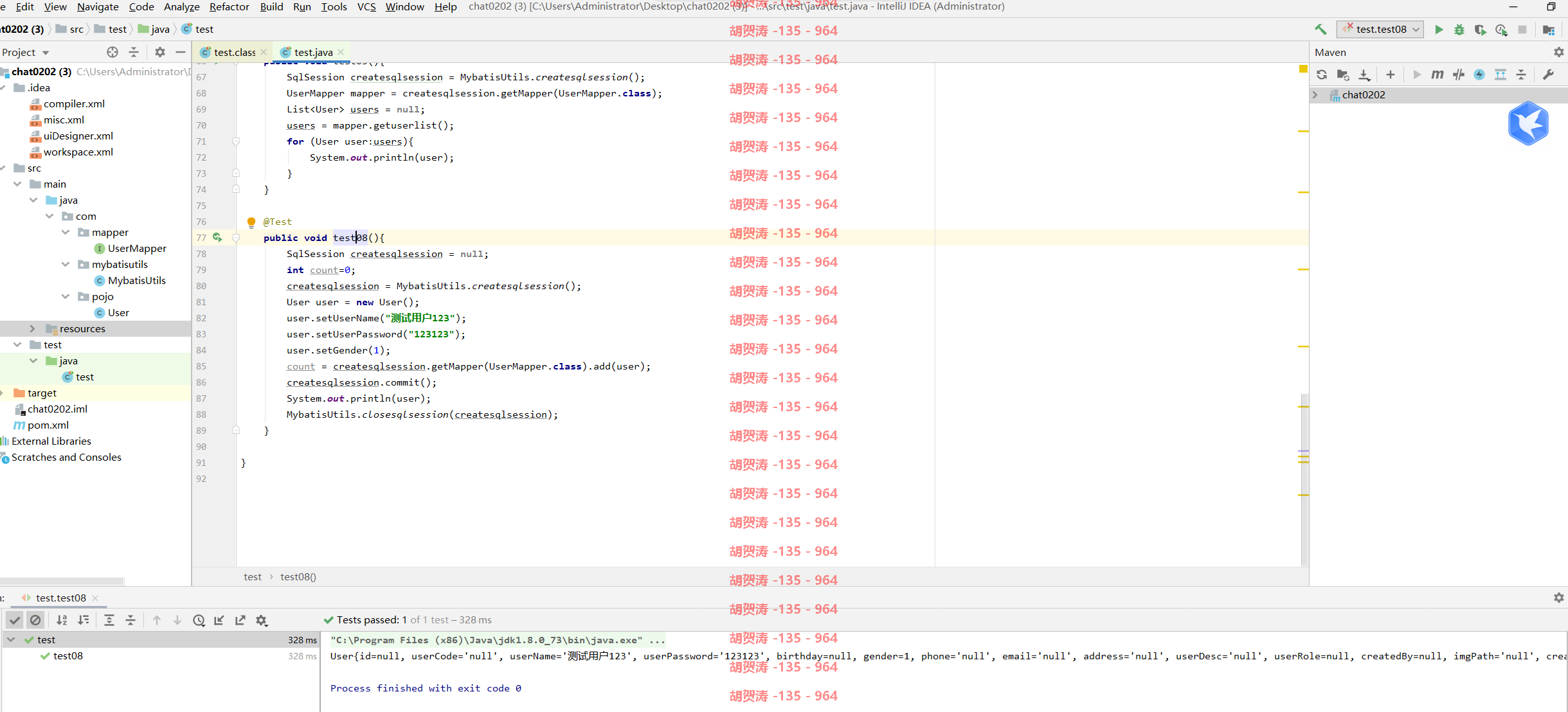Open test history clock icon
Screen dimensions: 1568x712
(x=199, y=620)
